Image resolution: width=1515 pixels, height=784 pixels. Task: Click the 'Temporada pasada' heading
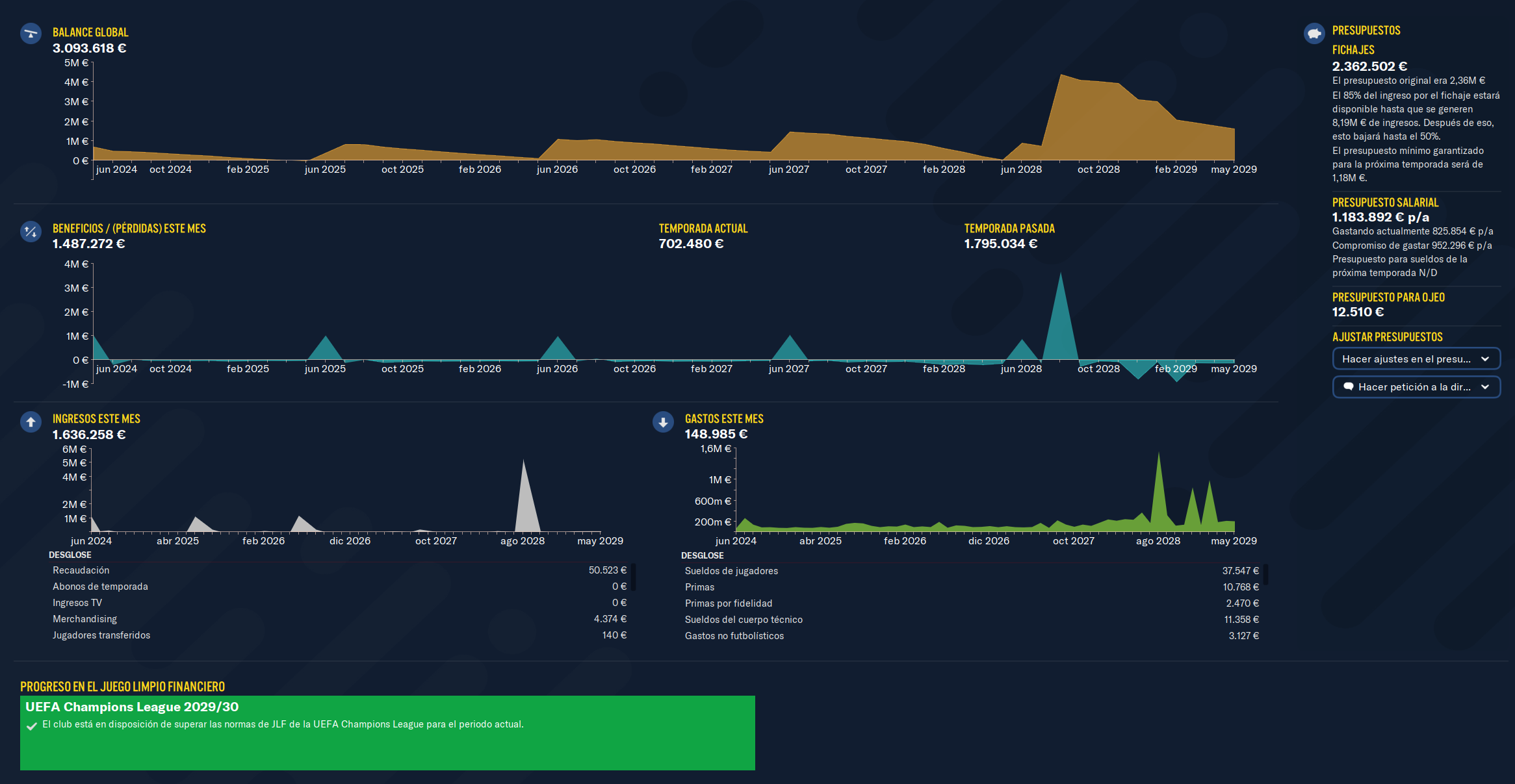[1009, 229]
